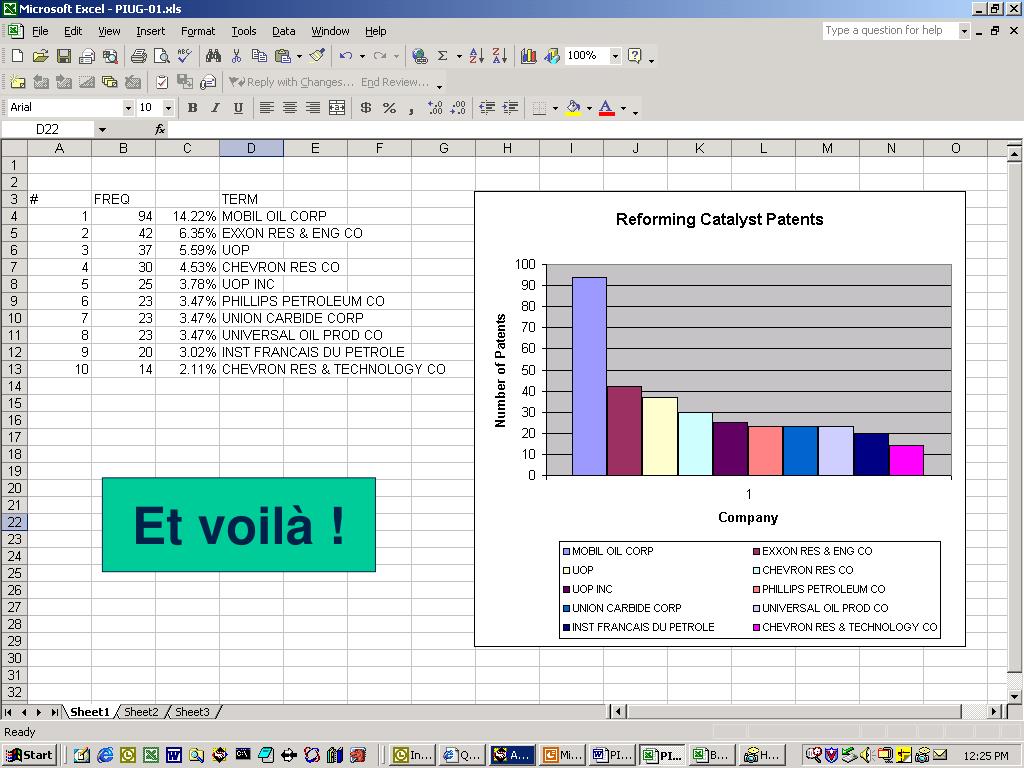
Task: Apply the yellow Fill Color swatch
Action: (573, 108)
